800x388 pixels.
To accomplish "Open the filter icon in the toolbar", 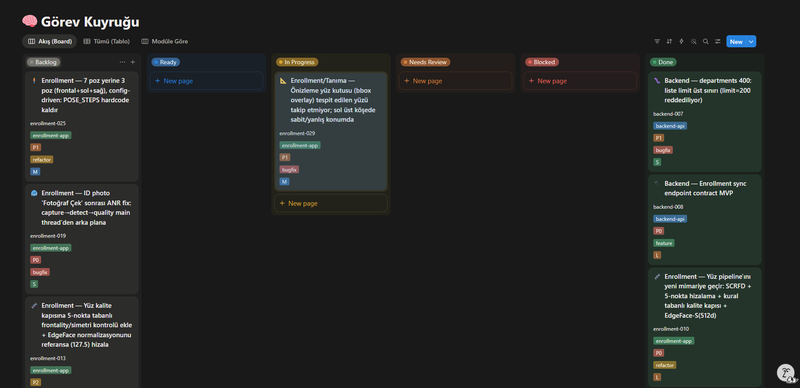I will [657, 41].
